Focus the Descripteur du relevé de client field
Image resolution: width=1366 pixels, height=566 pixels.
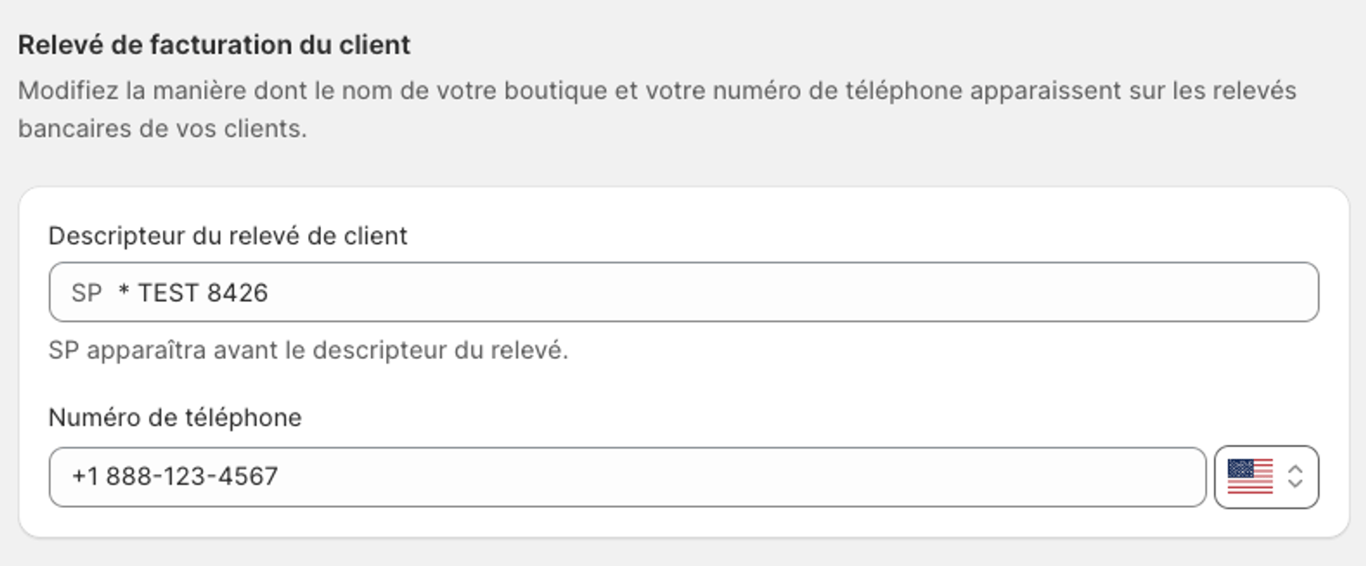(684, 292)
